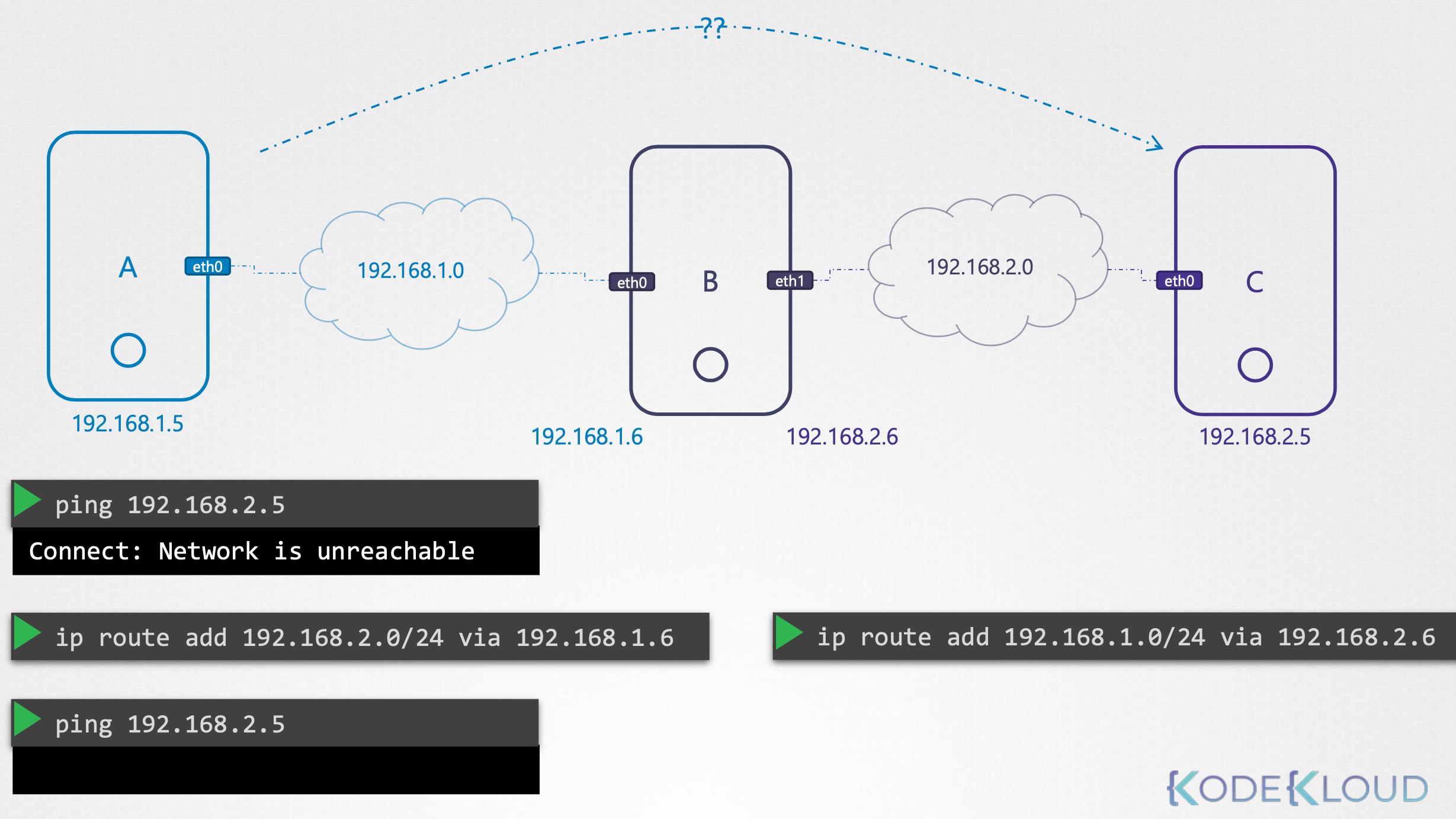Click the KodeKloud logo

(1297, 788)
